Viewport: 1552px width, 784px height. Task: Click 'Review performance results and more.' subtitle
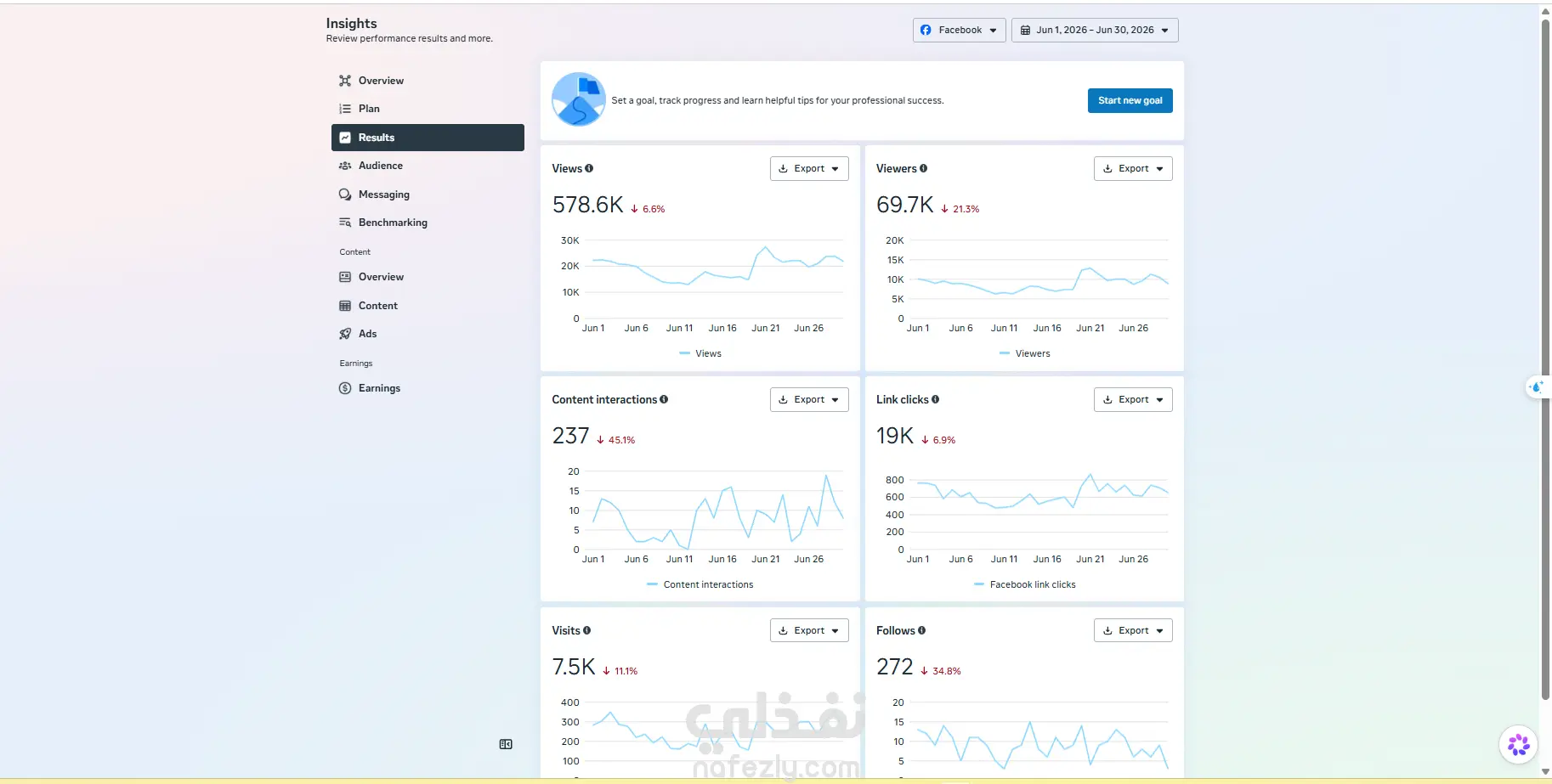pos(410,38)
